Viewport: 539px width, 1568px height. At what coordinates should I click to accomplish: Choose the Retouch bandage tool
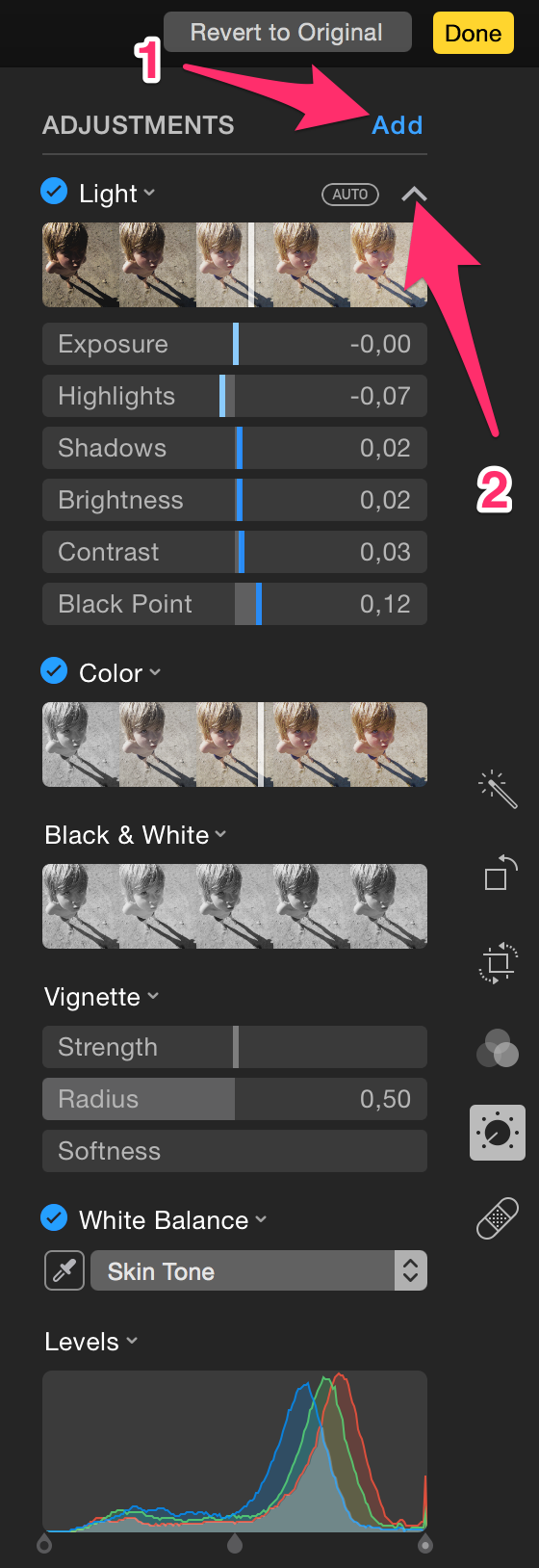point(498,1217)
